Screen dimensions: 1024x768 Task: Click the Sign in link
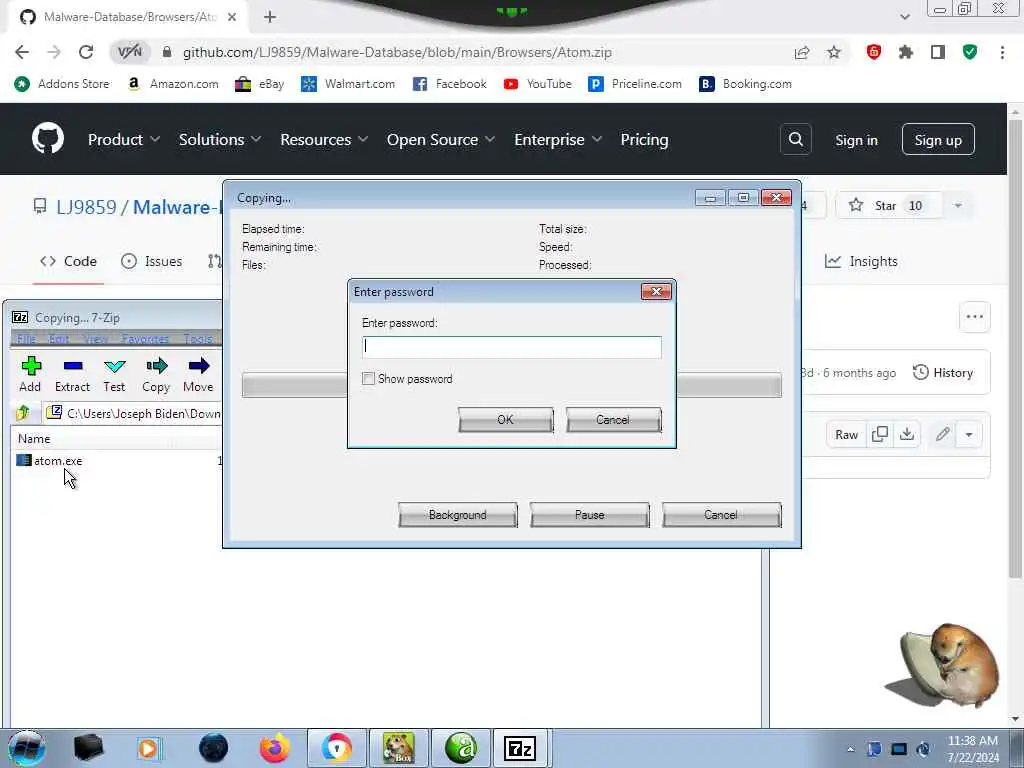pyautogui.click(x=856, y=140)
